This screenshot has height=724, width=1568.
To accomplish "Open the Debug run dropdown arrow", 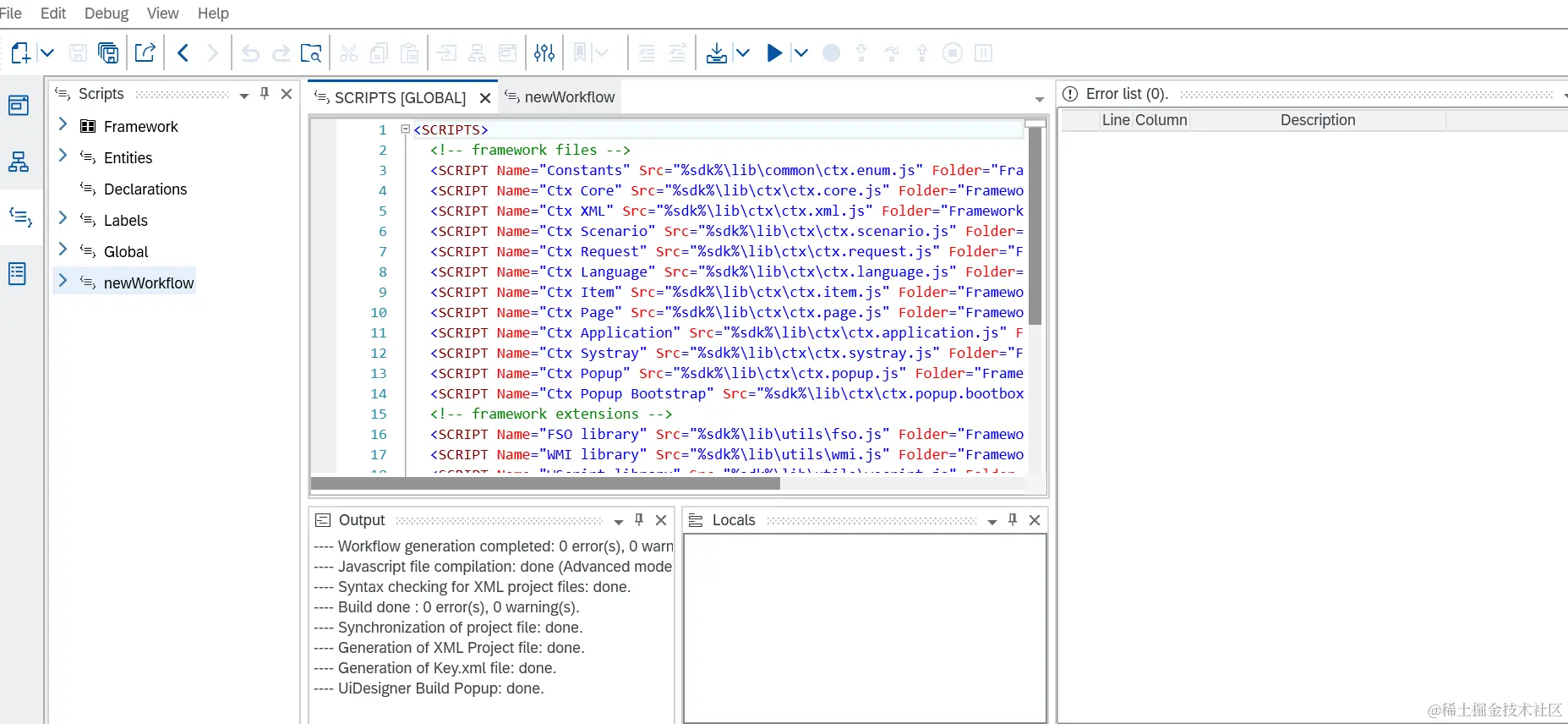I will (x=800, y=52).
